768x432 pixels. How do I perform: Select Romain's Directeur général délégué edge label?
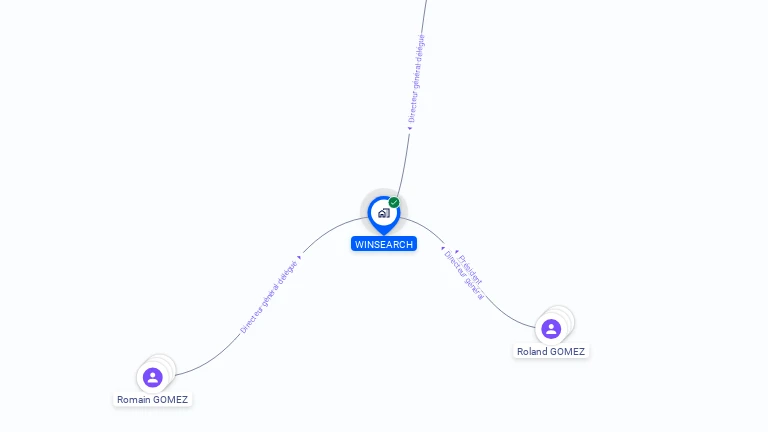coord(268,297)
